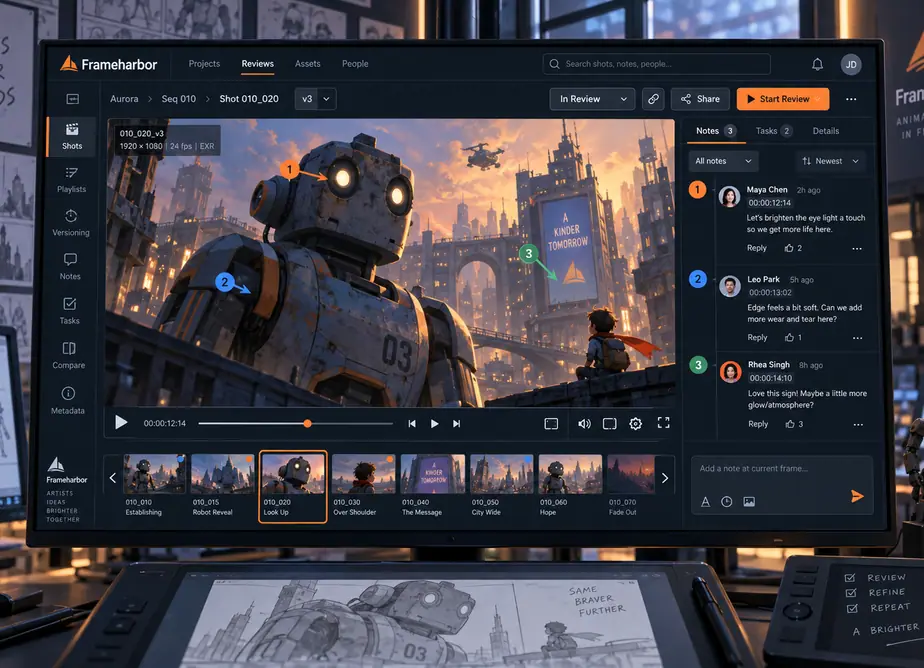The height and width of the screenshot is (668, 924).
Task: Open the In Review status dropdown
Action: coord(592,99)
